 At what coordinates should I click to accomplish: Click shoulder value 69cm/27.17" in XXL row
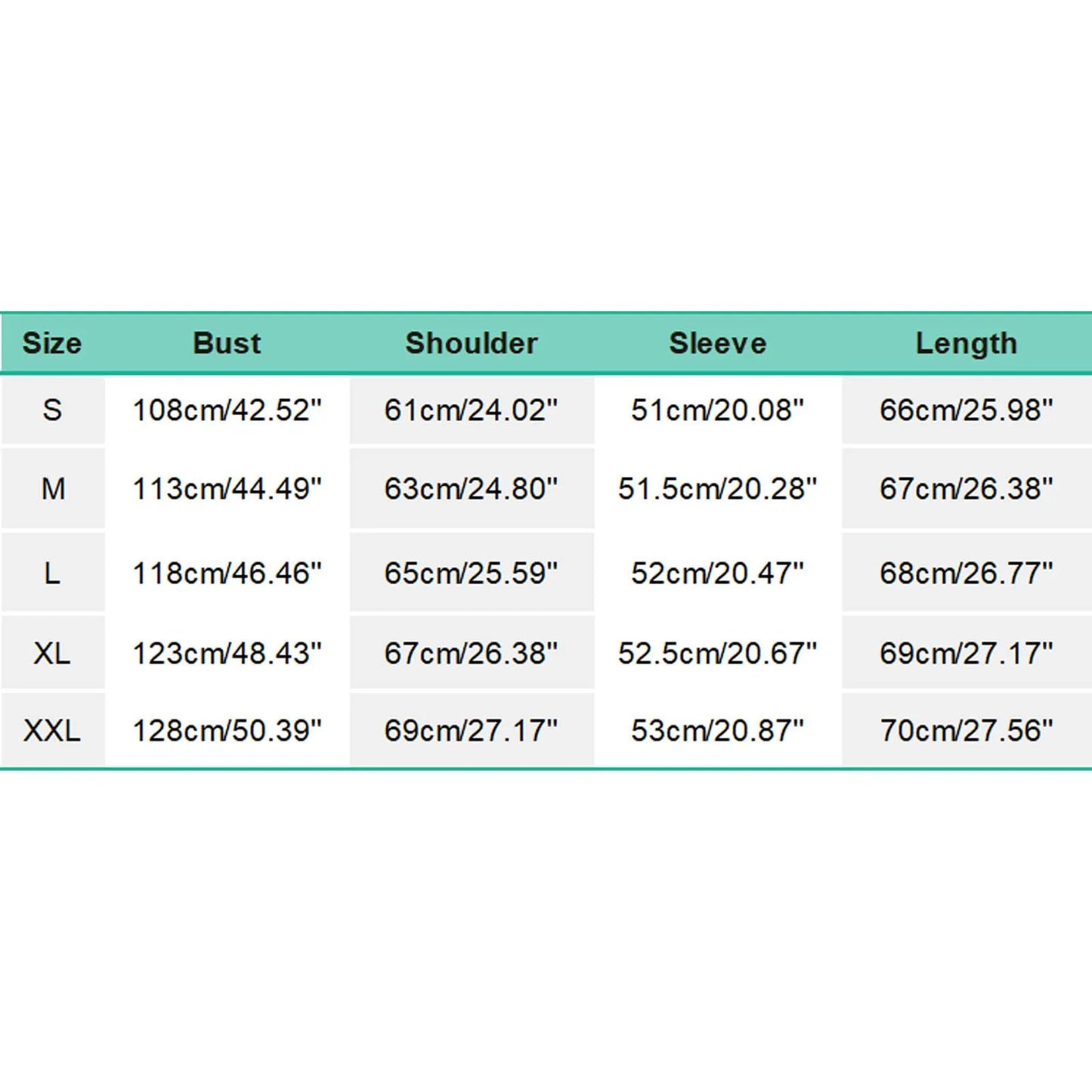471,731
